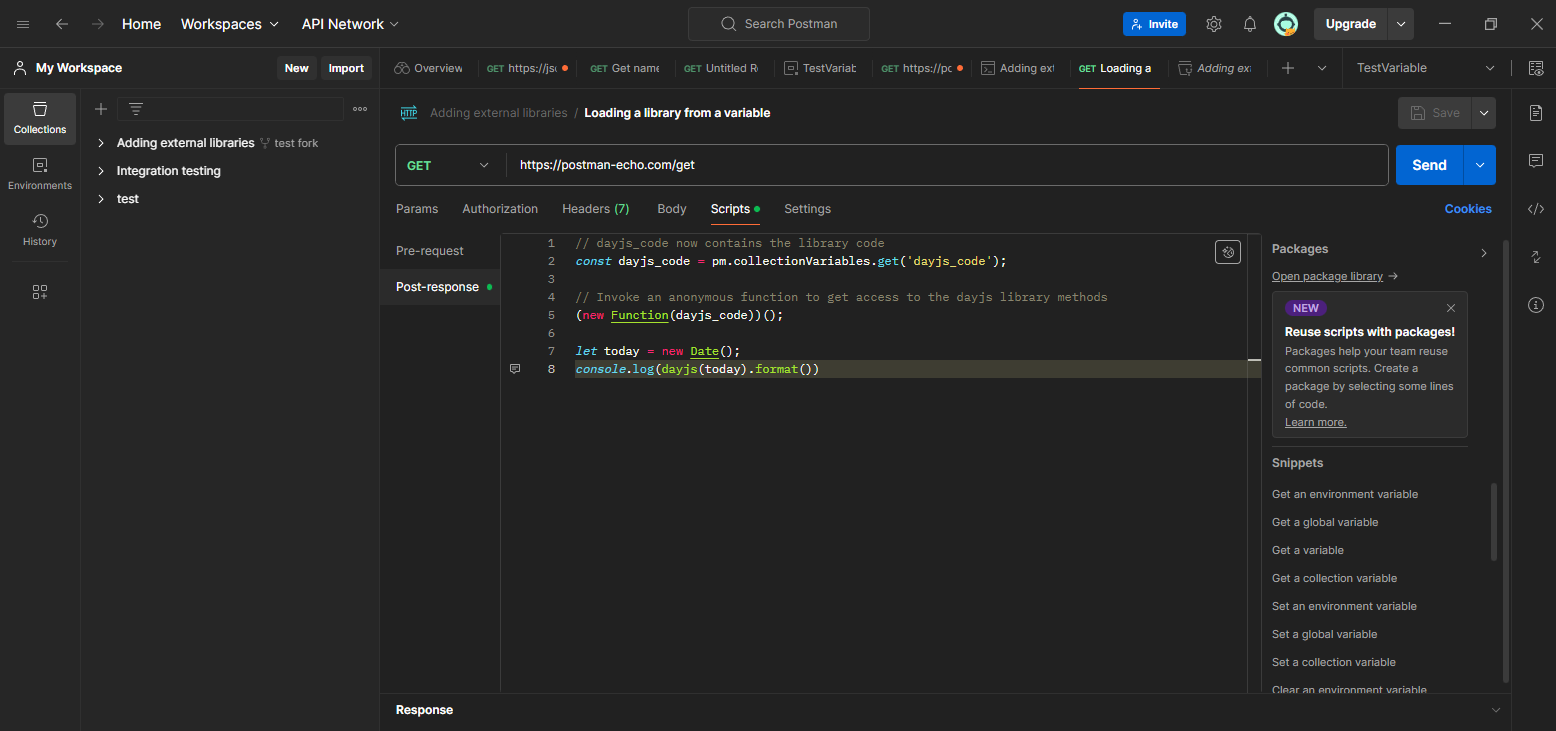1556x731 pixels.
Task: Open the Comments panel icon
Action: pyautogui.click(x=1536, y=161)
